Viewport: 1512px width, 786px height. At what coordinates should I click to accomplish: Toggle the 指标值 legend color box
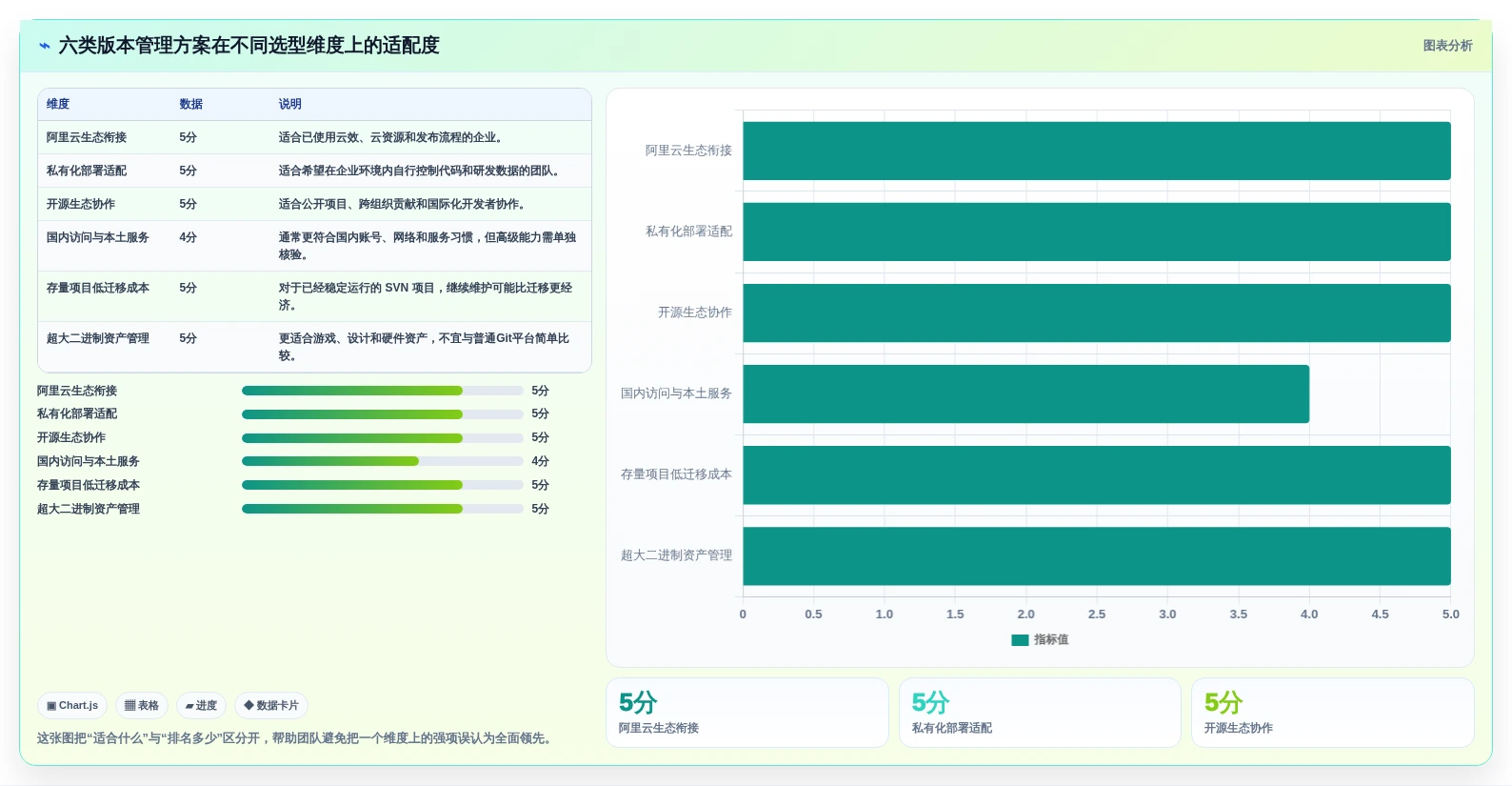[x=1020, y=640]
